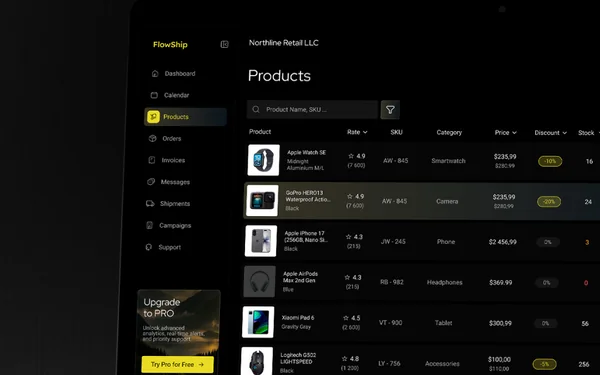Select the Apple Watch SE product name
Screen dimensions: 600x375
(307, 152)
